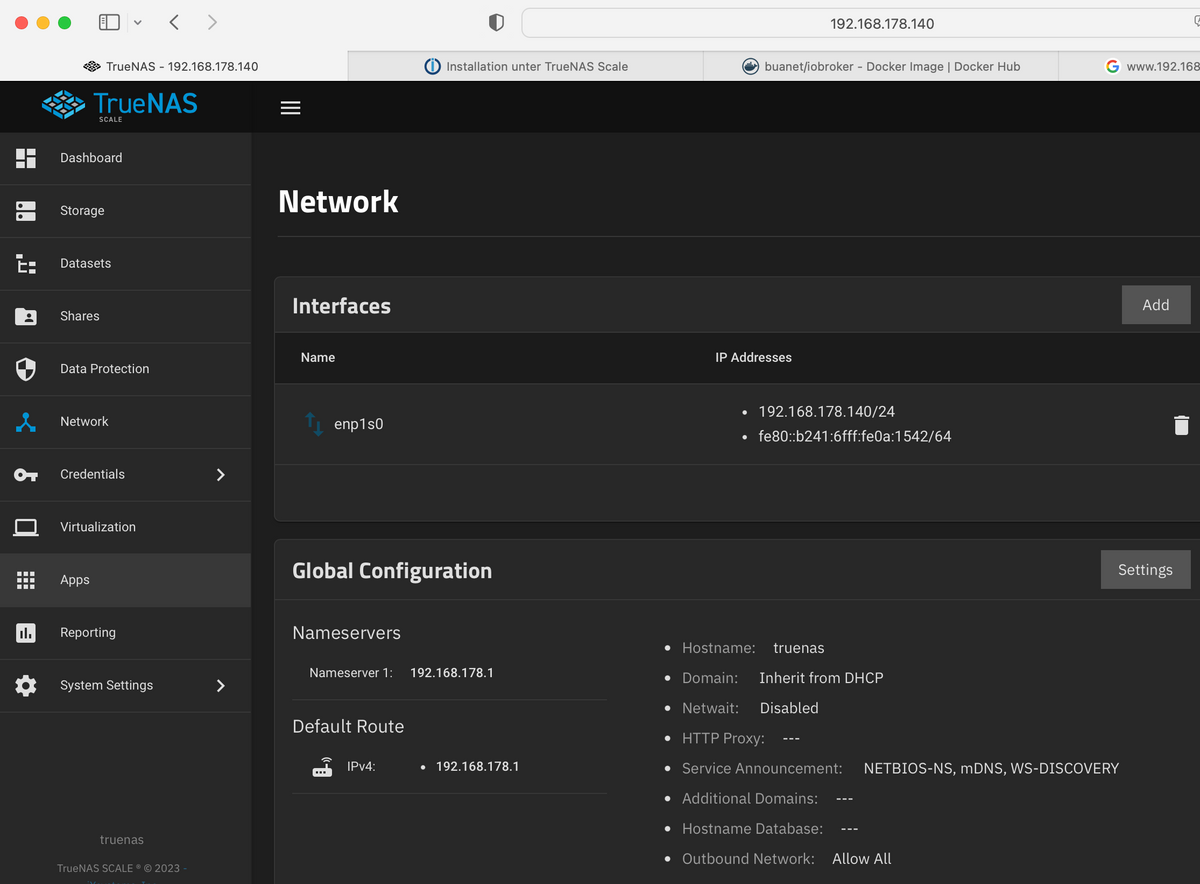Delete enp1s0 interface with trash icon
This screenshot has width=1200, height=884.
pos(1181,425)
